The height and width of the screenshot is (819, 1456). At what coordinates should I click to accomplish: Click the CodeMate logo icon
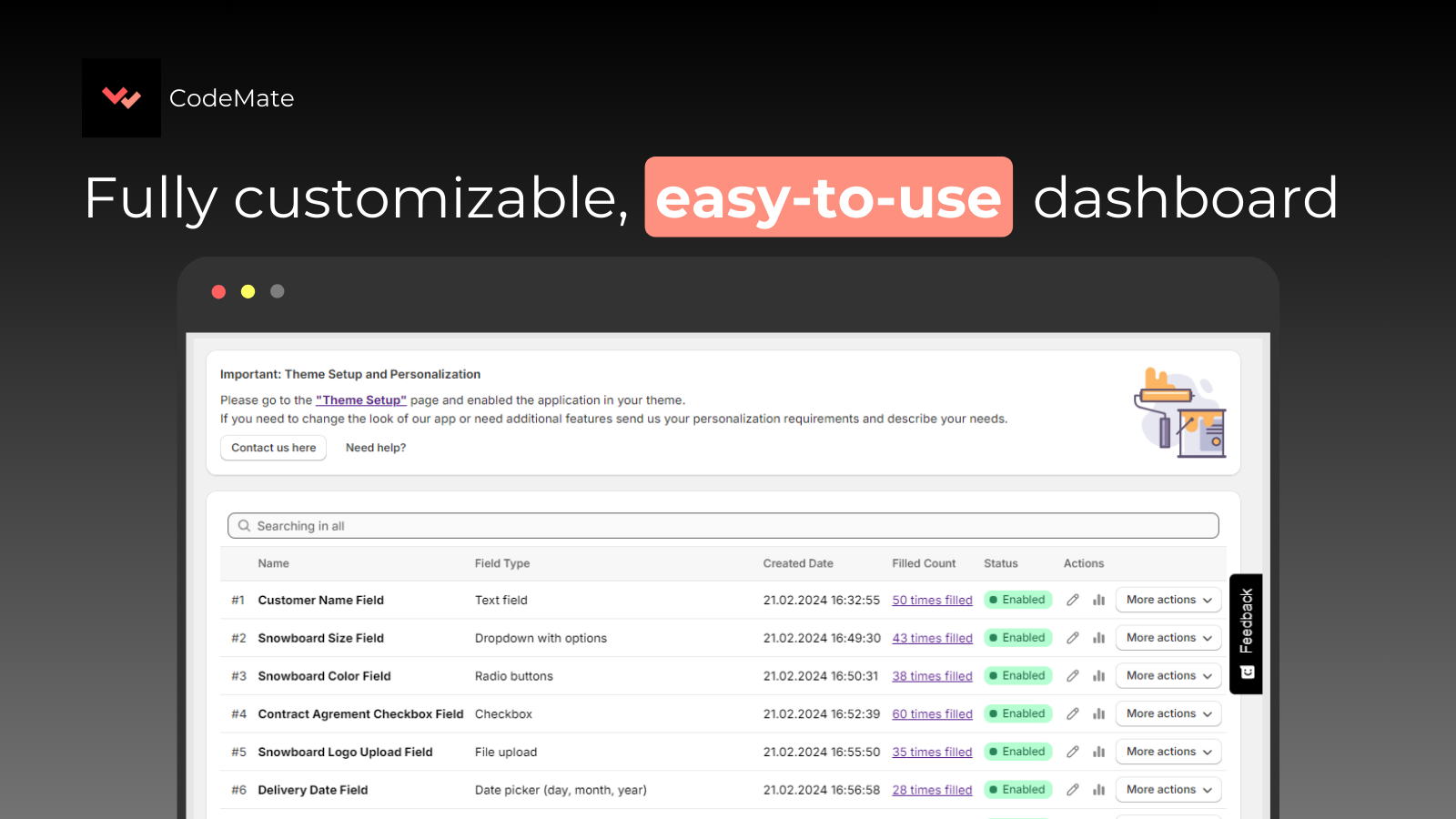click(121, 97)
